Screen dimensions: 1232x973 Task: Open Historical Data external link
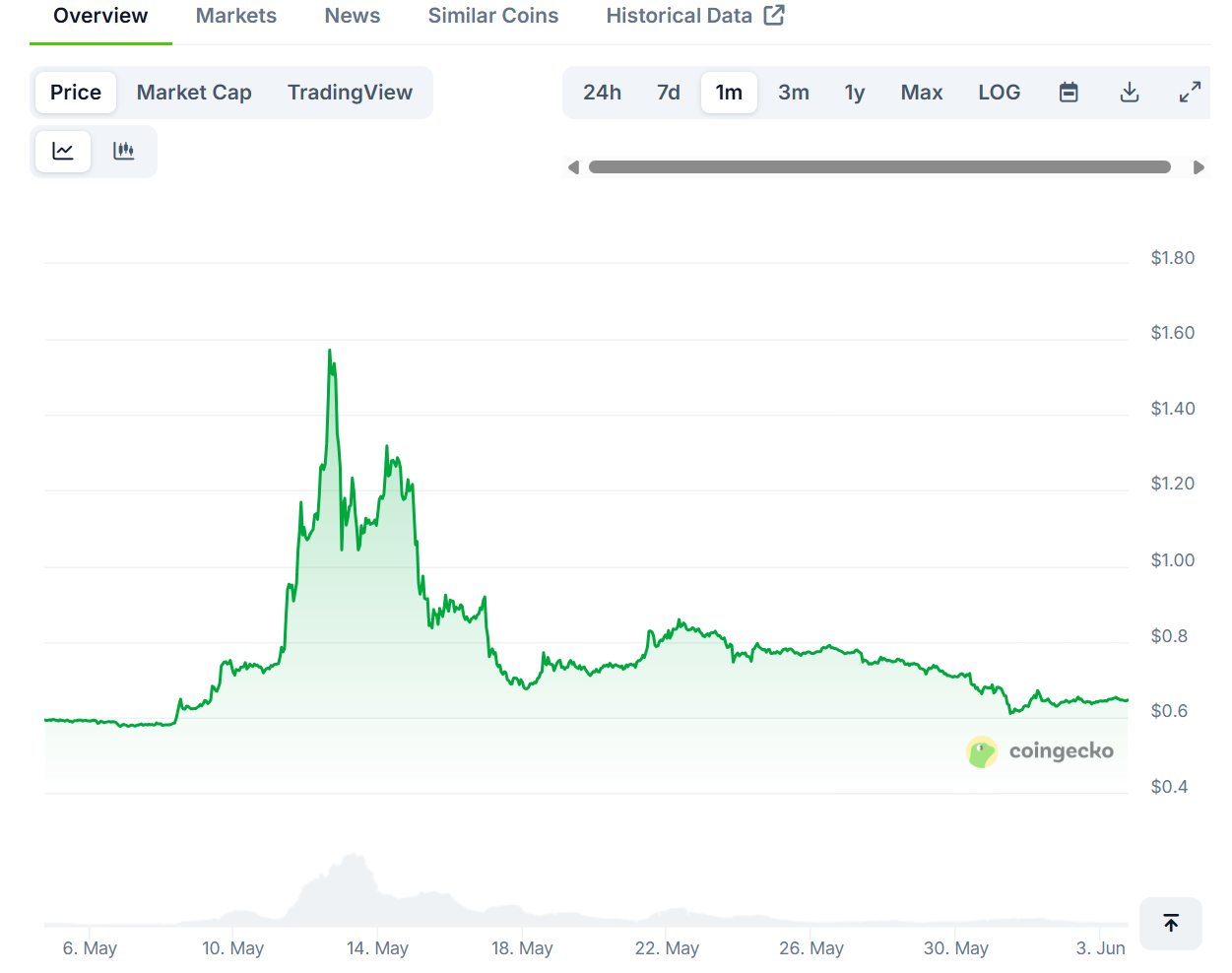(x=695, y=16)
